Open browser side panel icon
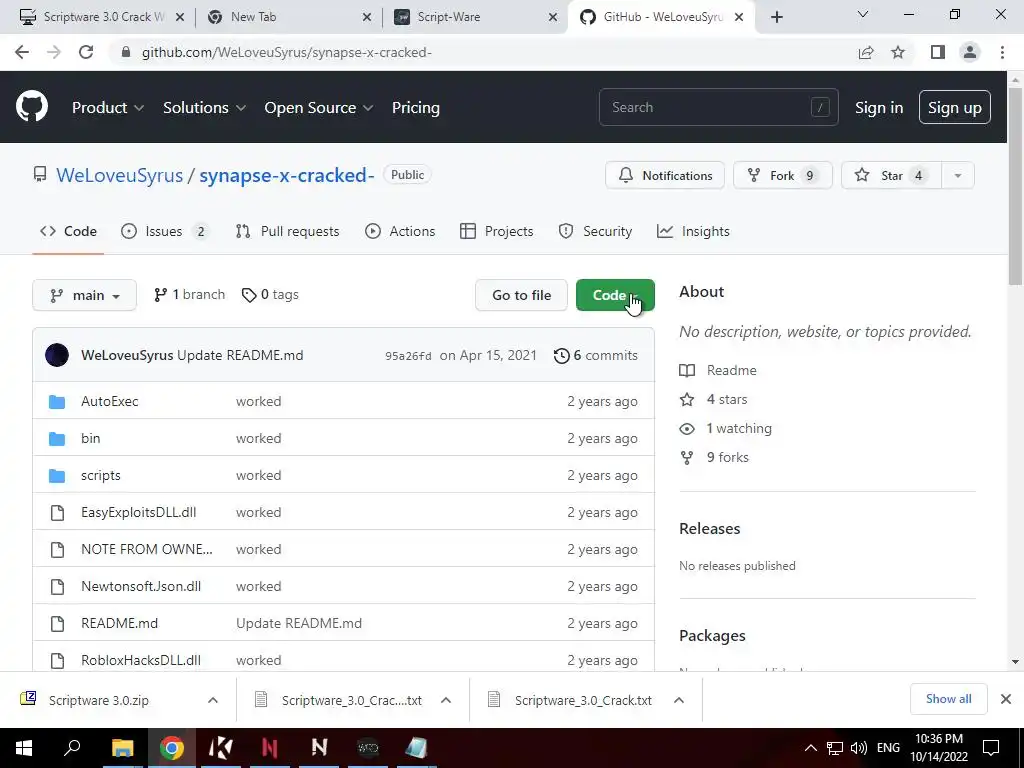The width and height of the screenshot is (1024, 768). pos(938,52)
